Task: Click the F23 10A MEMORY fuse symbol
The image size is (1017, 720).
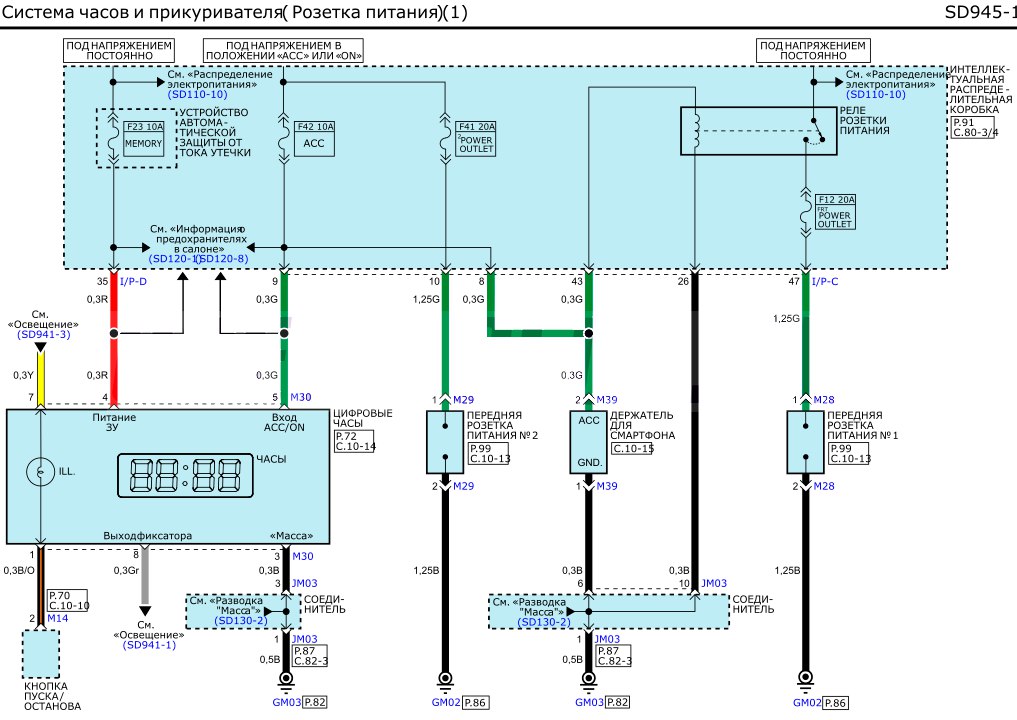Action: tap(141, 137)
